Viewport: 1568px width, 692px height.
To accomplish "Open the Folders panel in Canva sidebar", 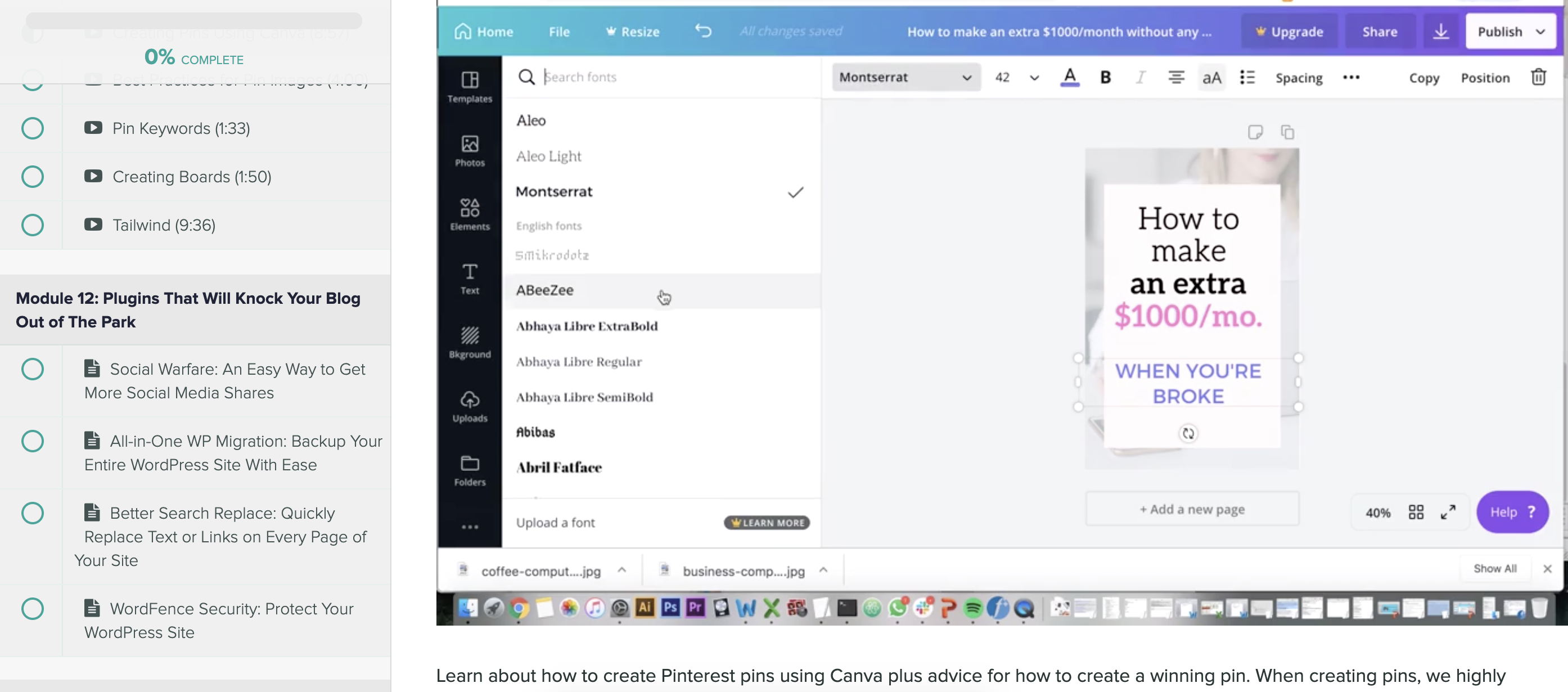I will 469,471.
